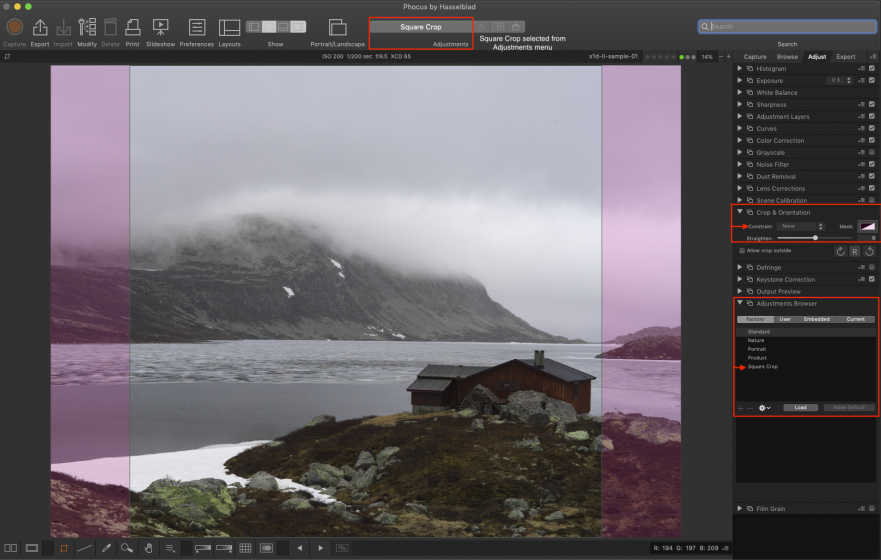The height and width of the screenshot is (560, 881).
Task: Toggle the Curves checkbox
Action: coord(872,129)
